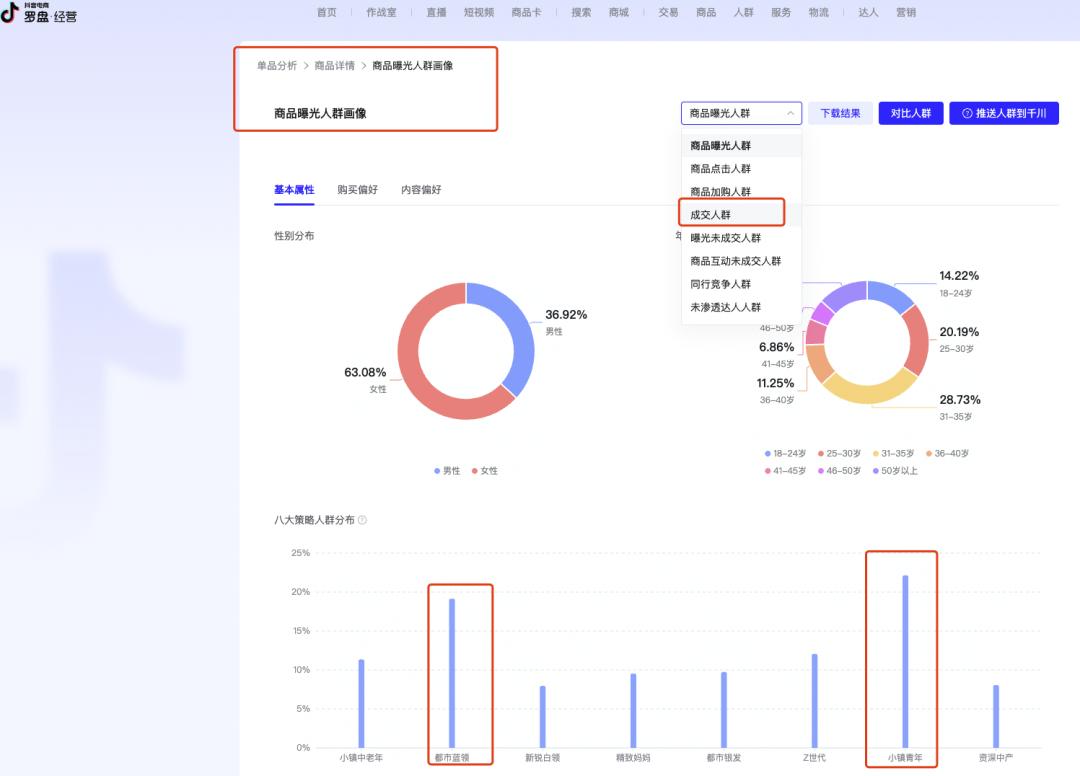Click the 下载结果 button
This screenshot has width=1080, height=776.
840,113
